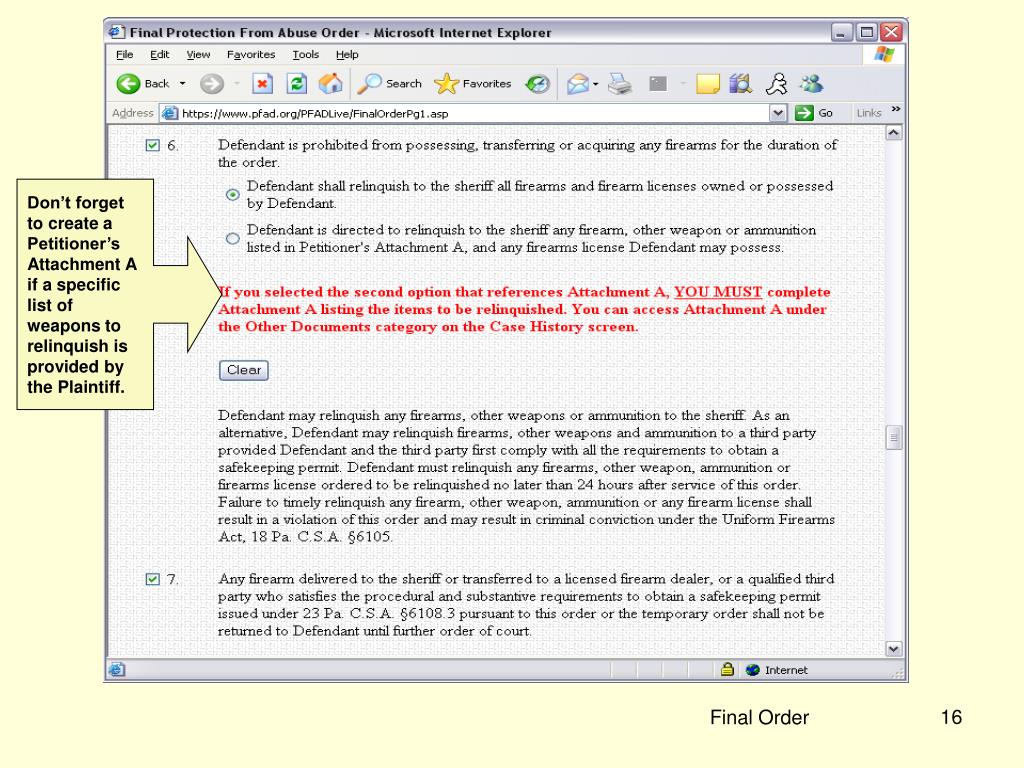The image size is (1024, 768).
Task: Click the scrollbar down arrow
Action: tap(893, 648)
